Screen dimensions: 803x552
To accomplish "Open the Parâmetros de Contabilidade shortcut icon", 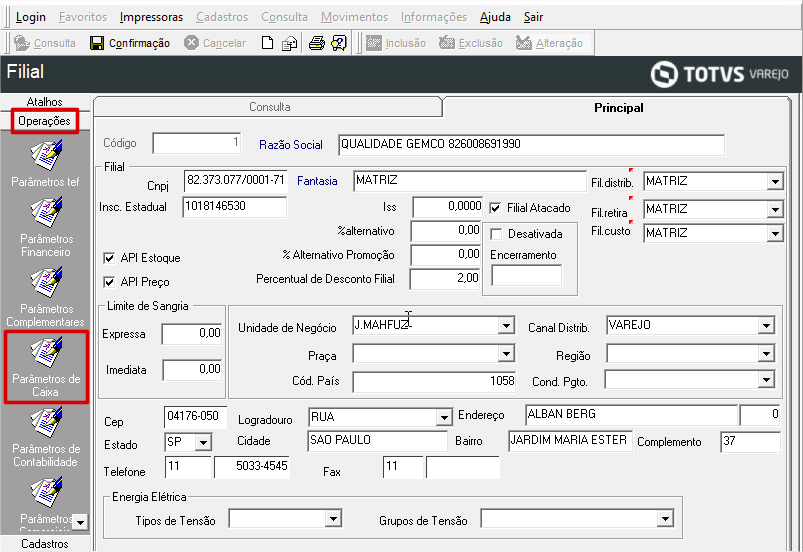I will coord(46,422).
